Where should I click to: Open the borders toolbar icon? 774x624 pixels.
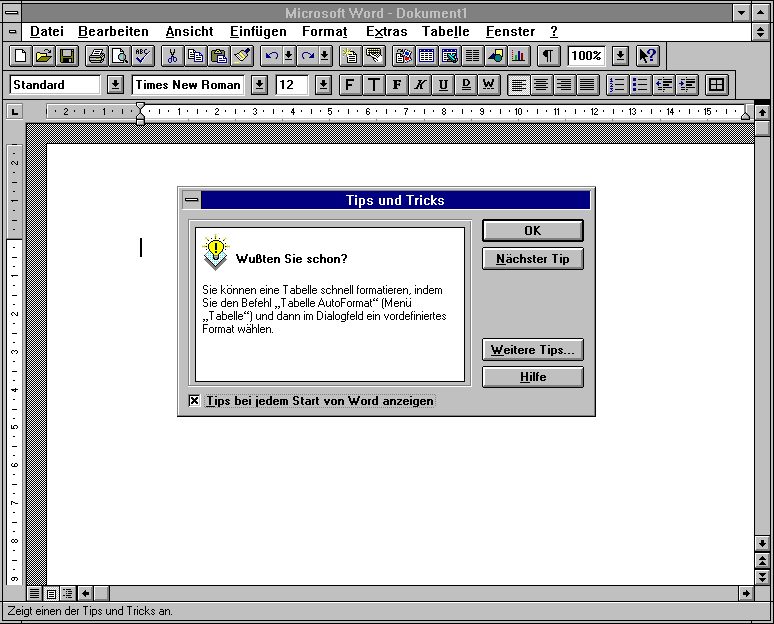tap(716, 85)
